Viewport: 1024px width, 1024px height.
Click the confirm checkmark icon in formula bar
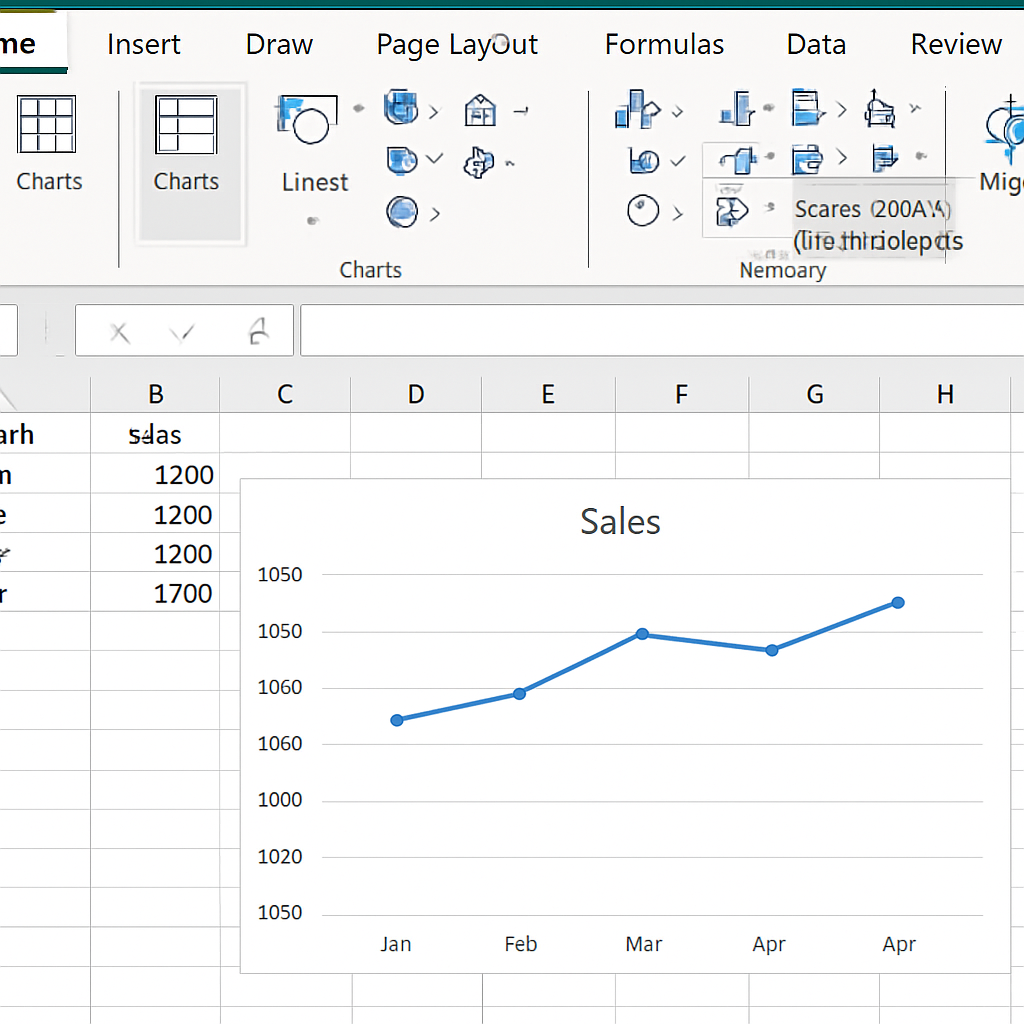pos(182,334)
